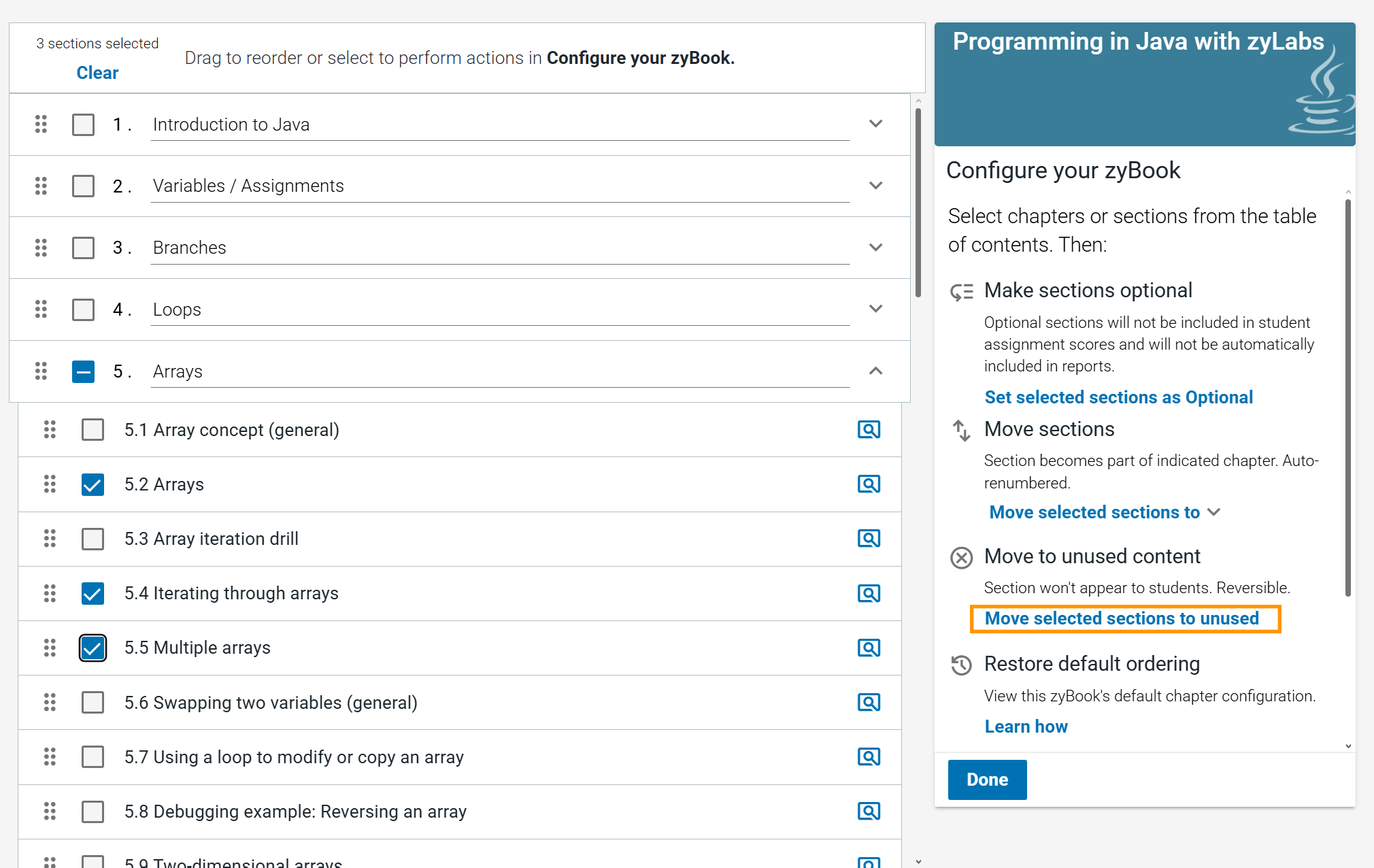The width and height of the screenshot is (1374, 868).
Task: Preview section 5.8 Debugging example
Action: tap(869, 811)
